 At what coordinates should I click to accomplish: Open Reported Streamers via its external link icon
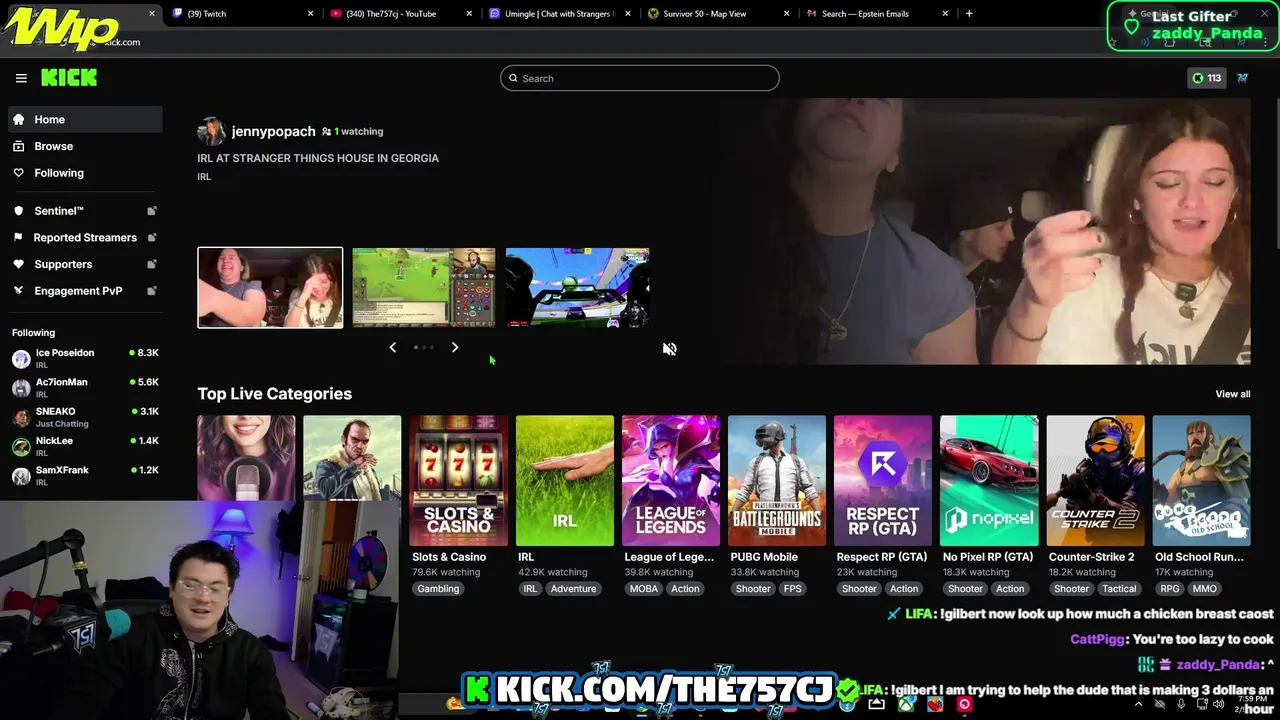[x=152, y=238]
